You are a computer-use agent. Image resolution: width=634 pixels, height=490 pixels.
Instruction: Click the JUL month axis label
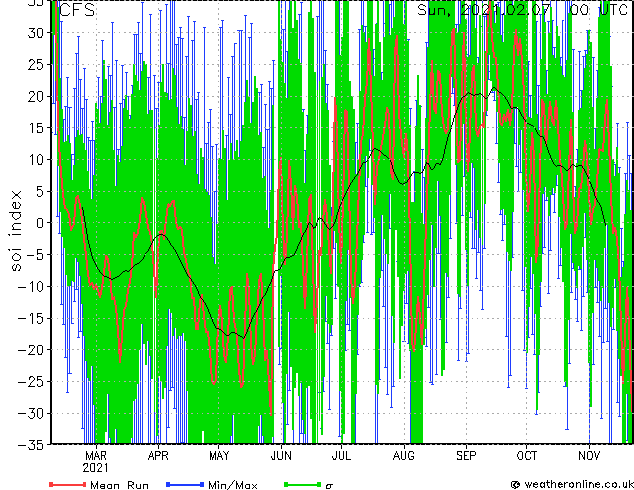341,456
